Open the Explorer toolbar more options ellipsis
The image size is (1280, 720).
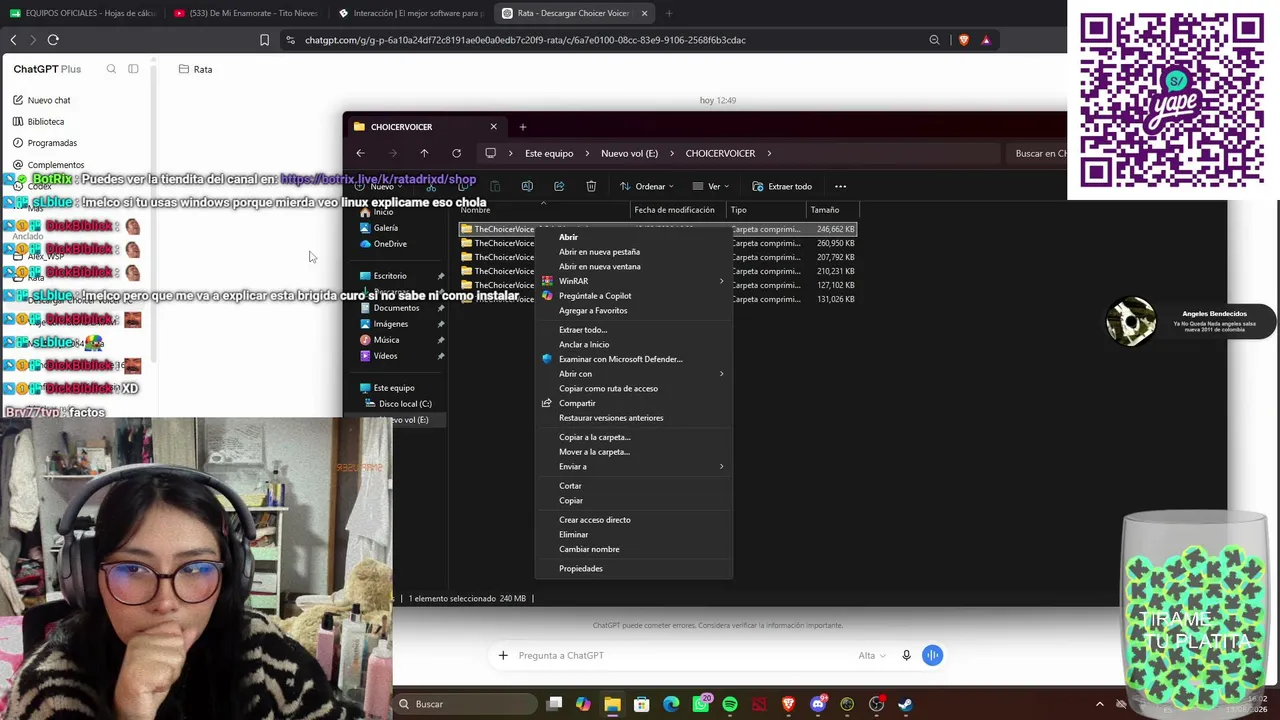point(840,186)
